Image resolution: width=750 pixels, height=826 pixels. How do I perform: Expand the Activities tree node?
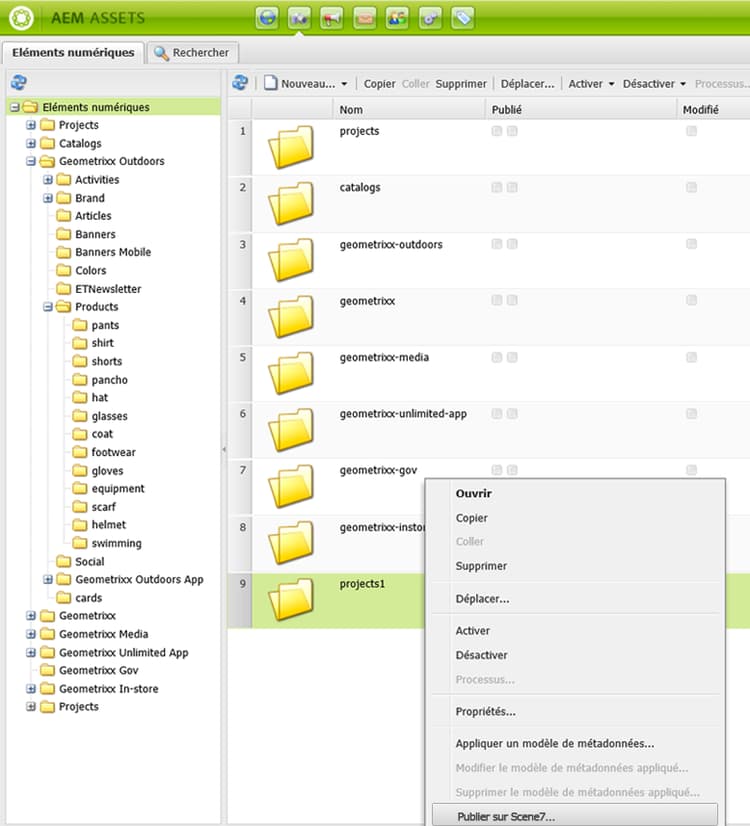[48, 180]
